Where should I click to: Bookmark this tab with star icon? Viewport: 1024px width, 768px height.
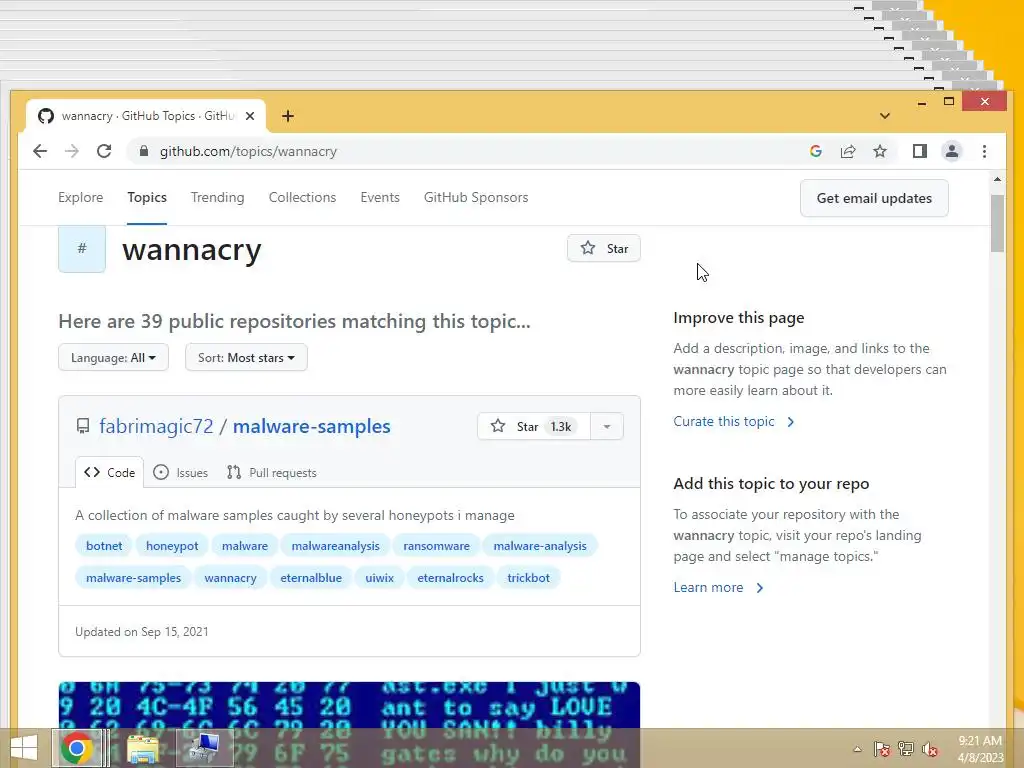[x=880, y=152]
